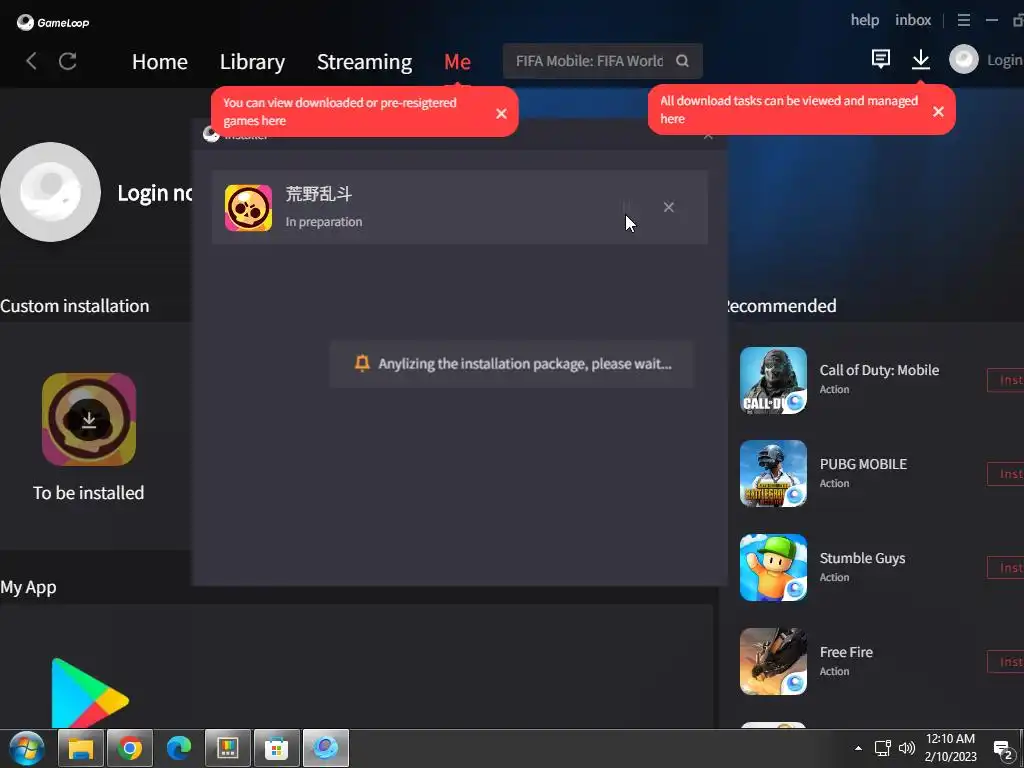Dismiss the pre-registered games tooltip

pos(501,114)
